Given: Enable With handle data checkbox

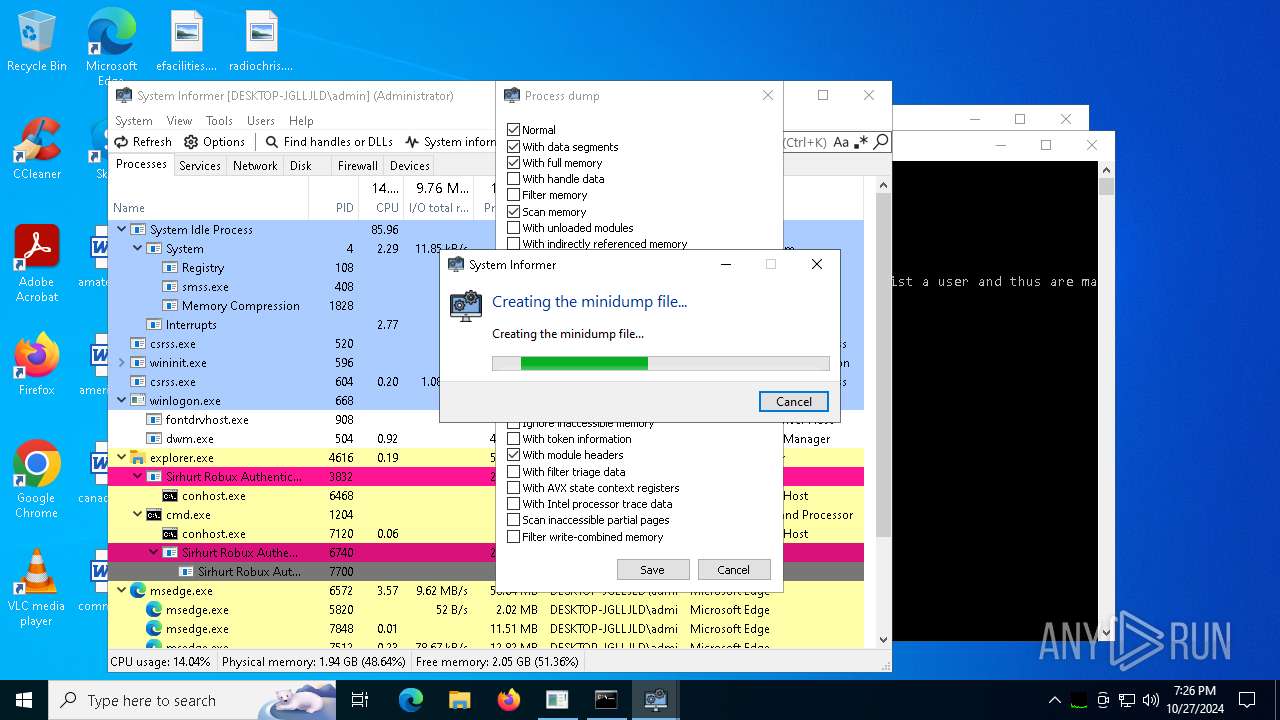Looking at the screenshot, I should (x=513, y=179).
